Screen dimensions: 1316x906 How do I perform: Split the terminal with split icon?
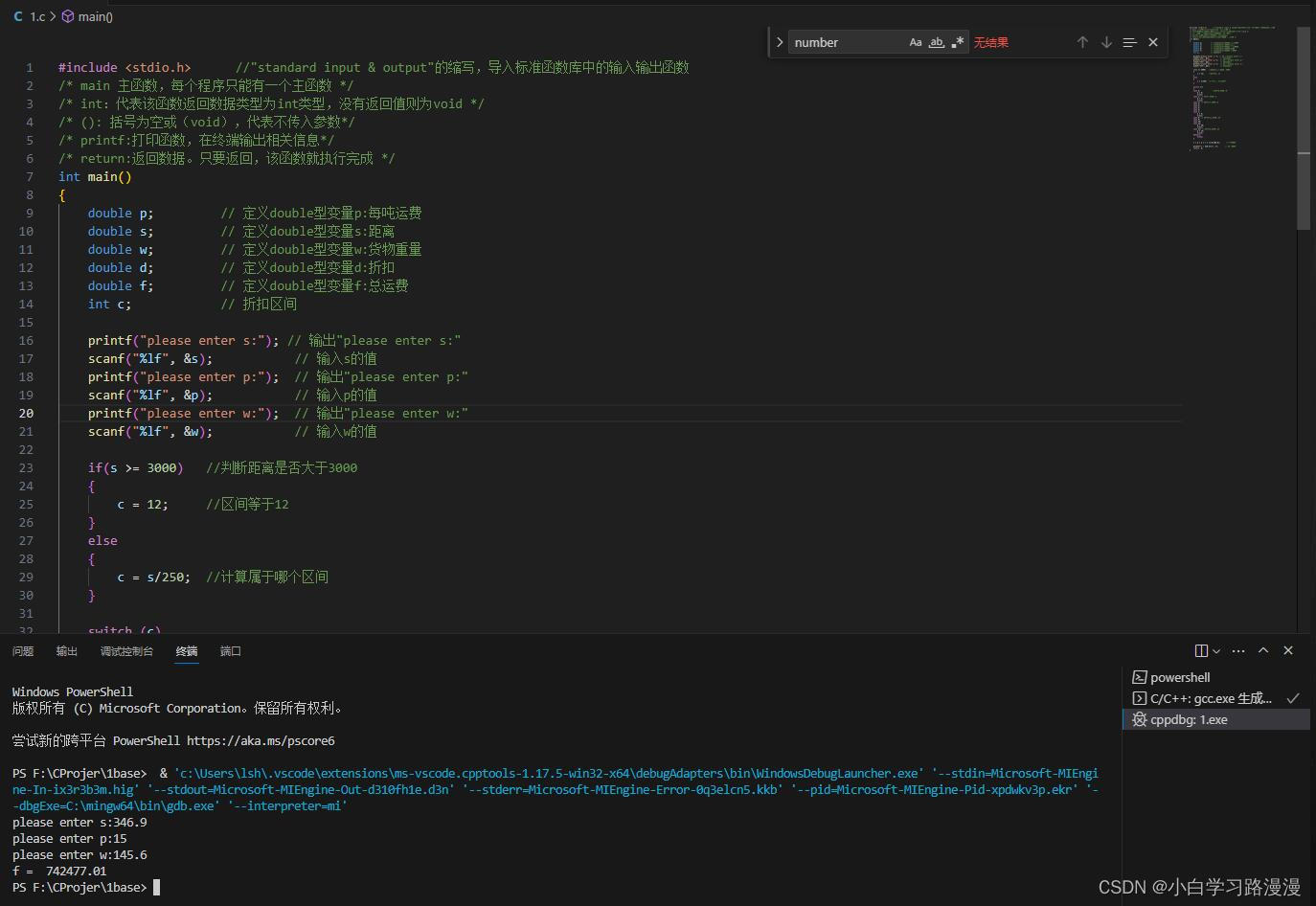pos(1201,650)
